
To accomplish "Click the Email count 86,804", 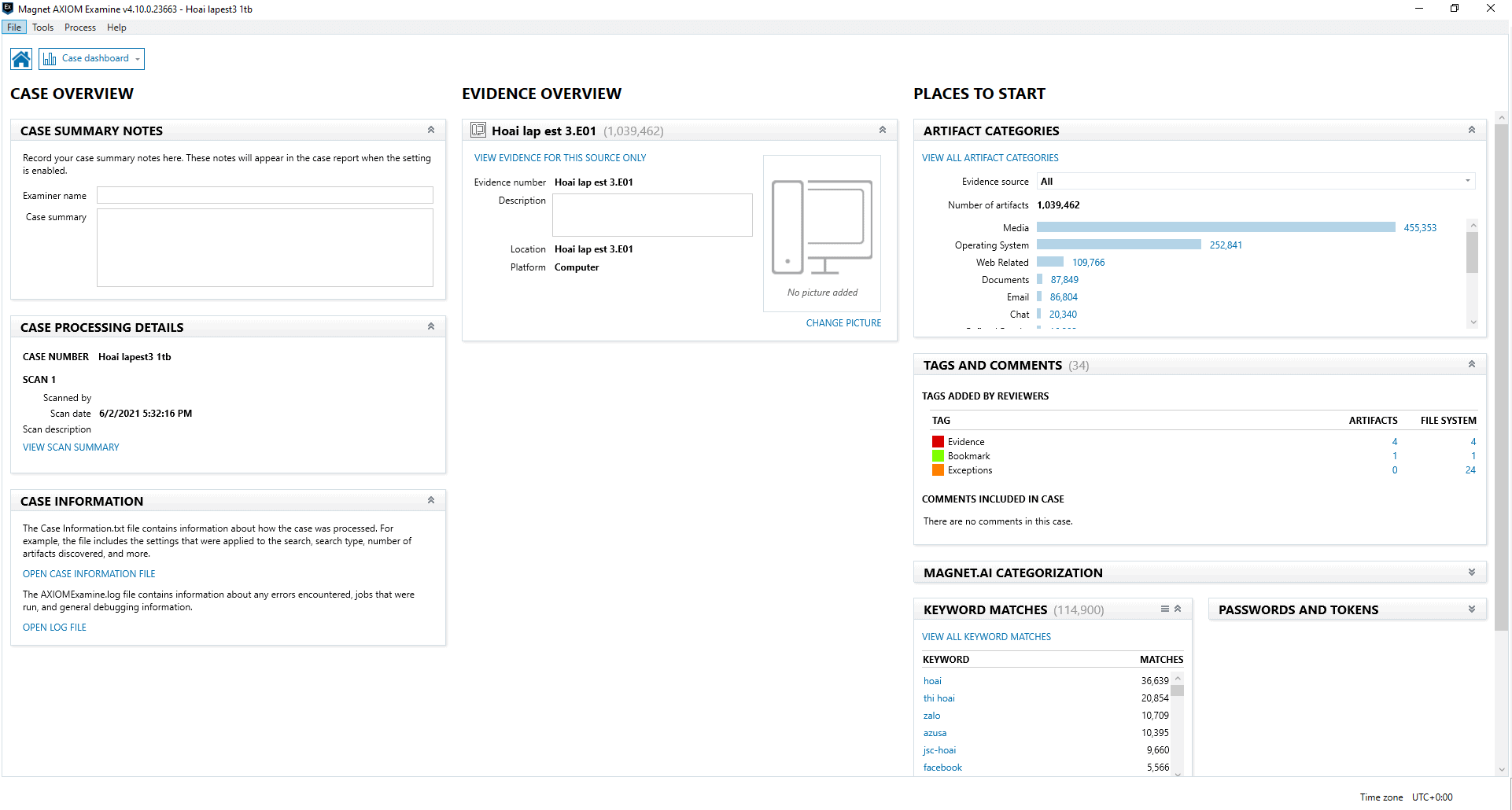I will [x=1064, y=297].
